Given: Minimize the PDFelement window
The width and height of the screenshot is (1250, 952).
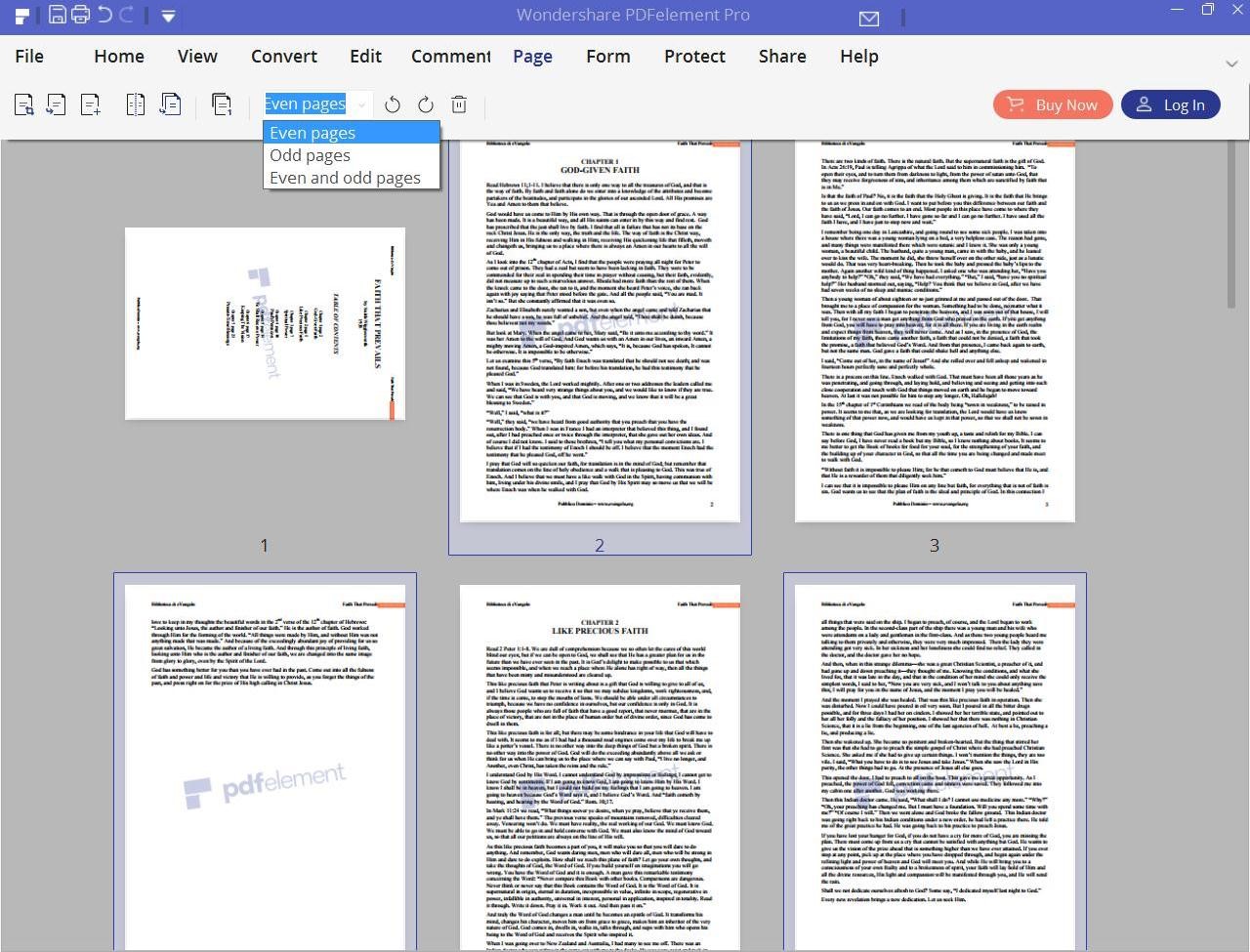Looking at the screenshot, I should [1177, 9].
